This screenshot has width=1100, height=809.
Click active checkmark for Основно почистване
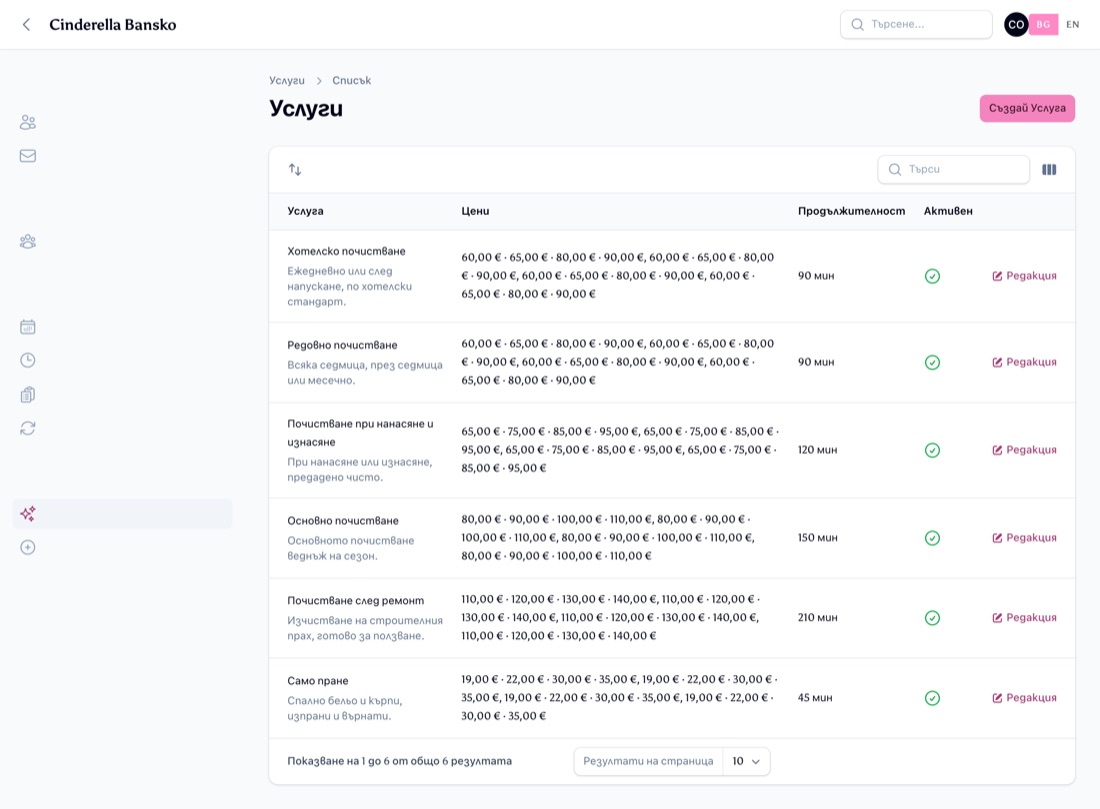click(932, 538)
